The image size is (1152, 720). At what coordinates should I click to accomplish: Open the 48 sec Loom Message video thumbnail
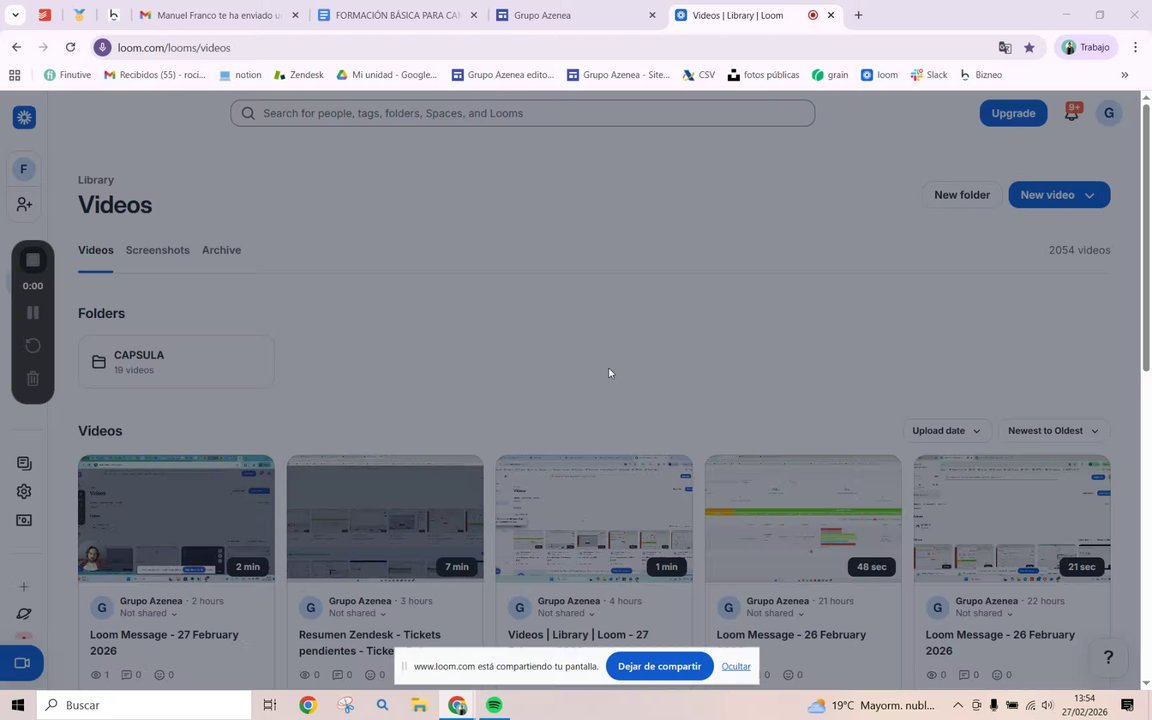803,519
